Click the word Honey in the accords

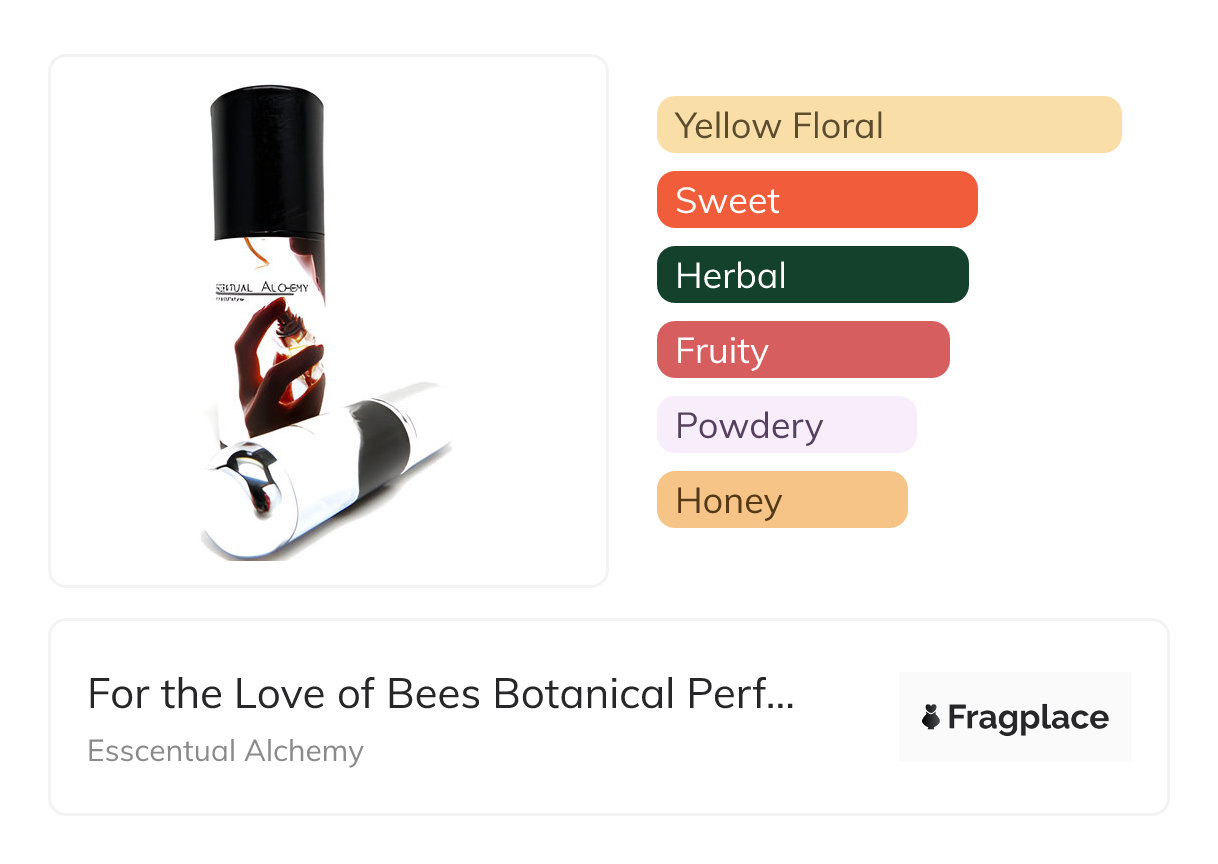(x=728, y=501)
